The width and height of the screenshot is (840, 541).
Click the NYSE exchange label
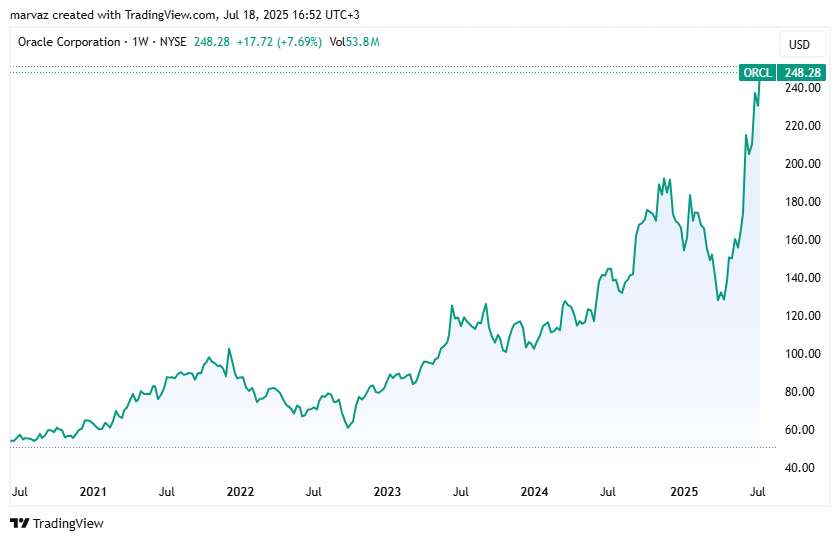coord(173,42)
